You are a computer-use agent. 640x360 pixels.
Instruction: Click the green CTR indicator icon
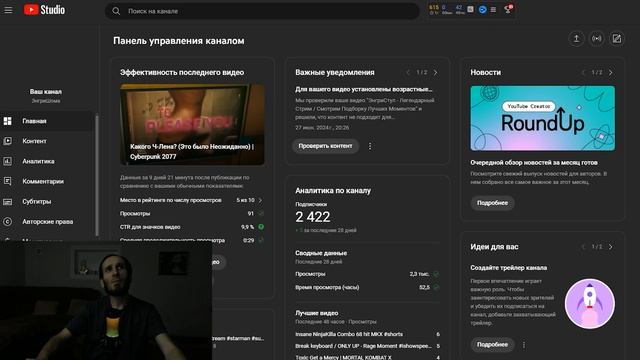coord(261,227)
